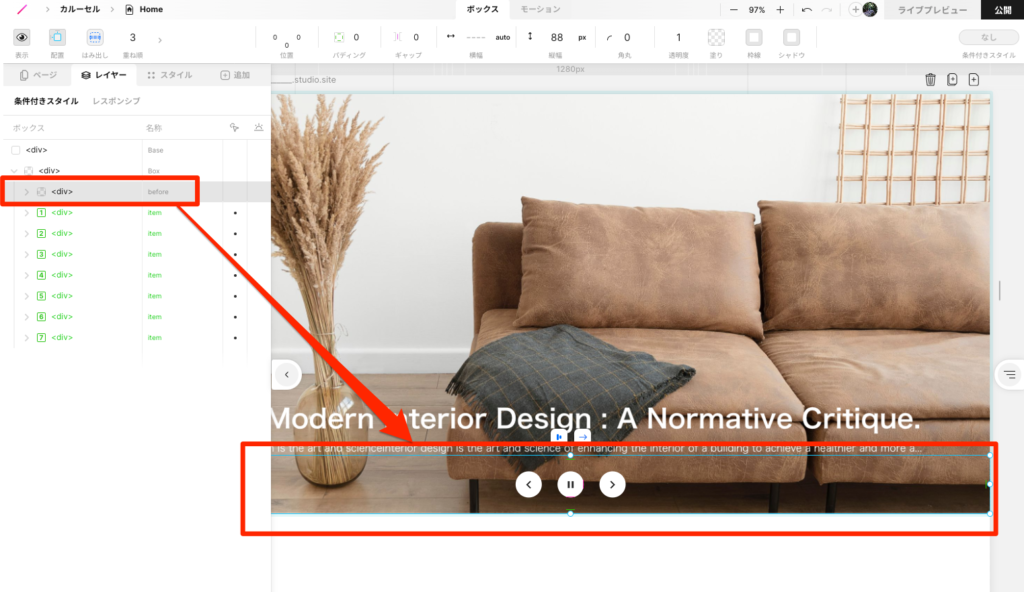The height and width of the screenshot is (592, 1024).
Task: Collapse the left panel arrow button
Action: [x=286, y=375]
